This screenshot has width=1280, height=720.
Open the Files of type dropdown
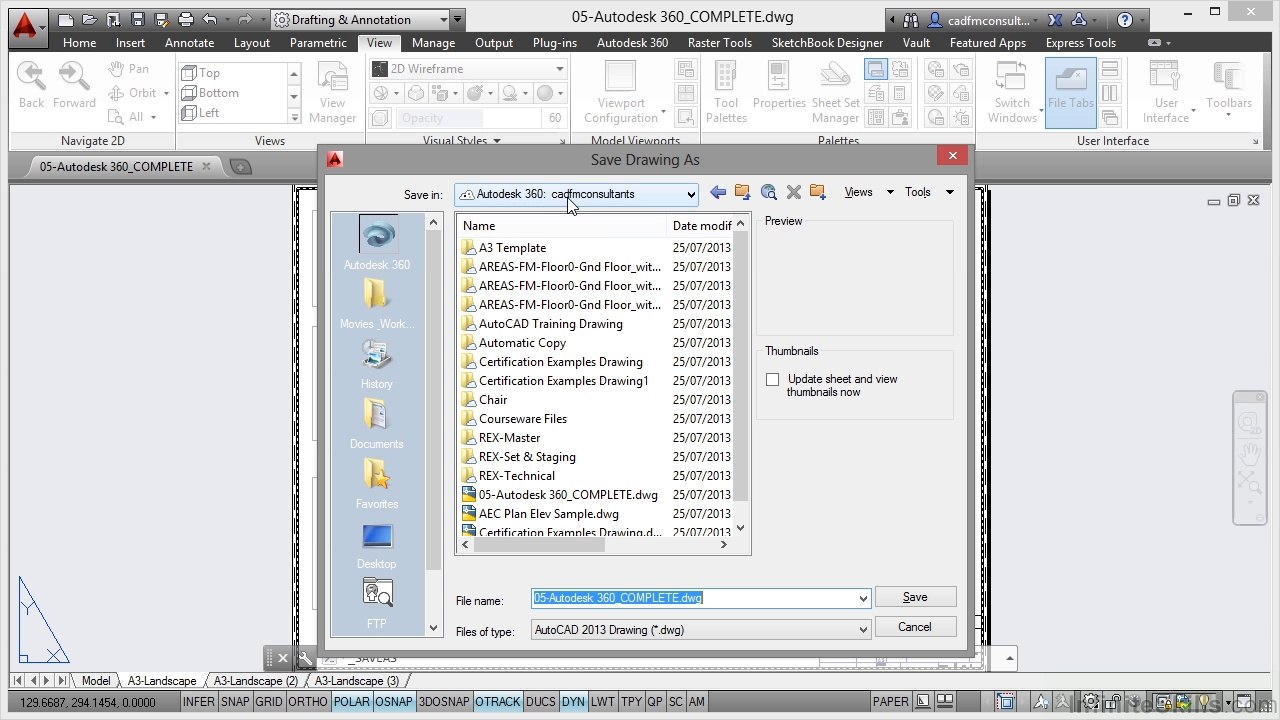pos(701,630)
